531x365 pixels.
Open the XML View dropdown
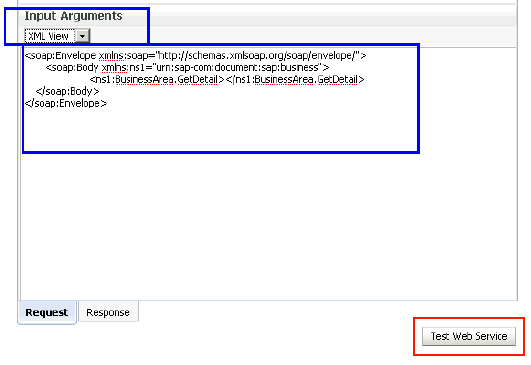(57, 36)
